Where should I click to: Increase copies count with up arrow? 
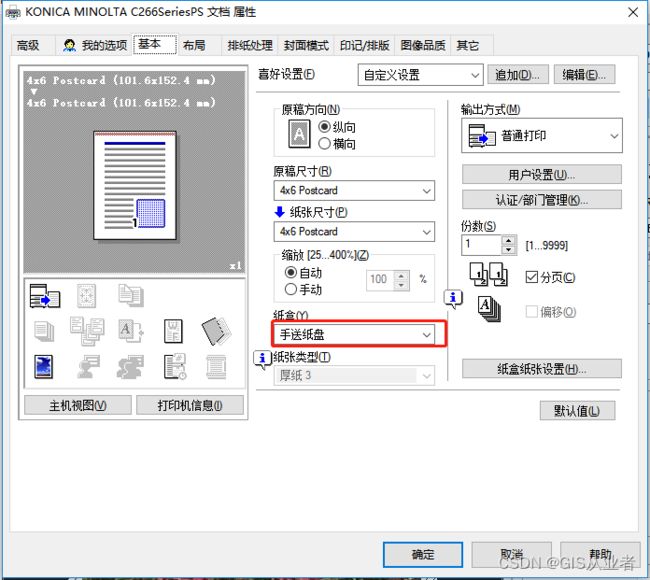[508, 240]
